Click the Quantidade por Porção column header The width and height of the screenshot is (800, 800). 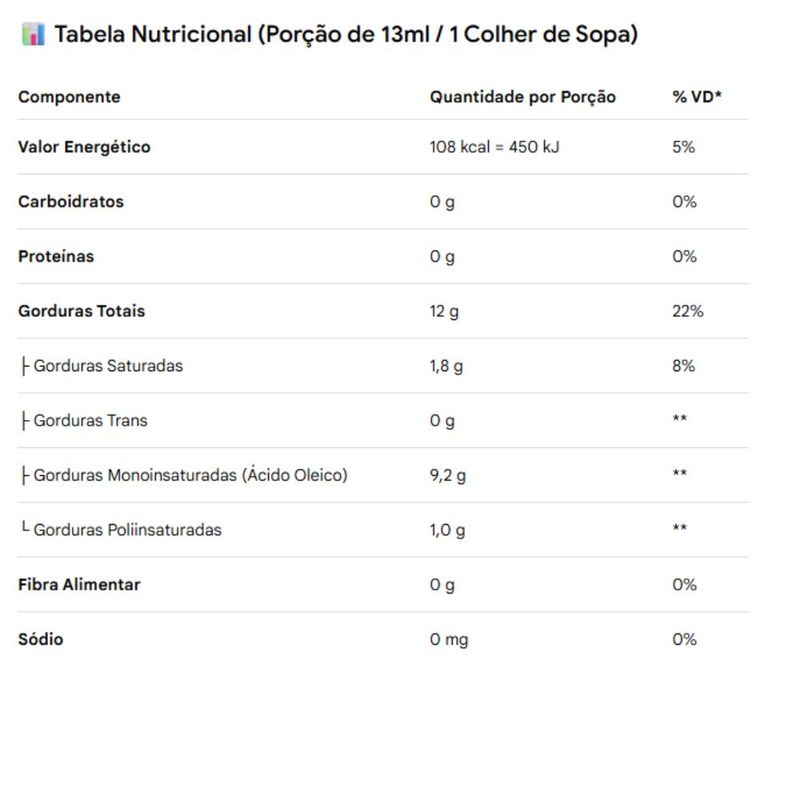[522, 96]
